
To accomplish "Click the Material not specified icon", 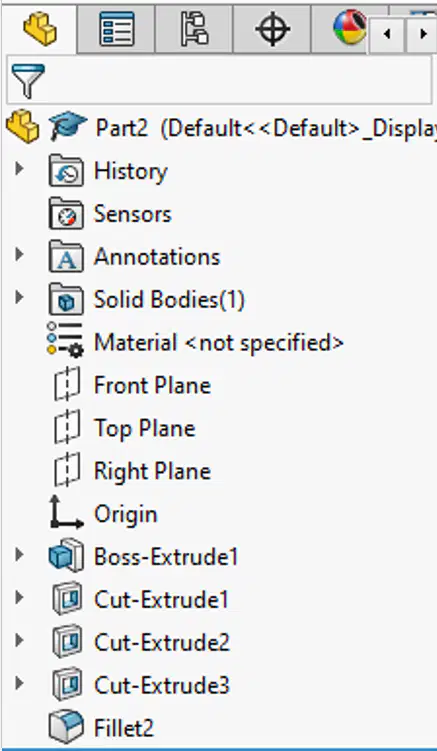I will click(65, 340).
